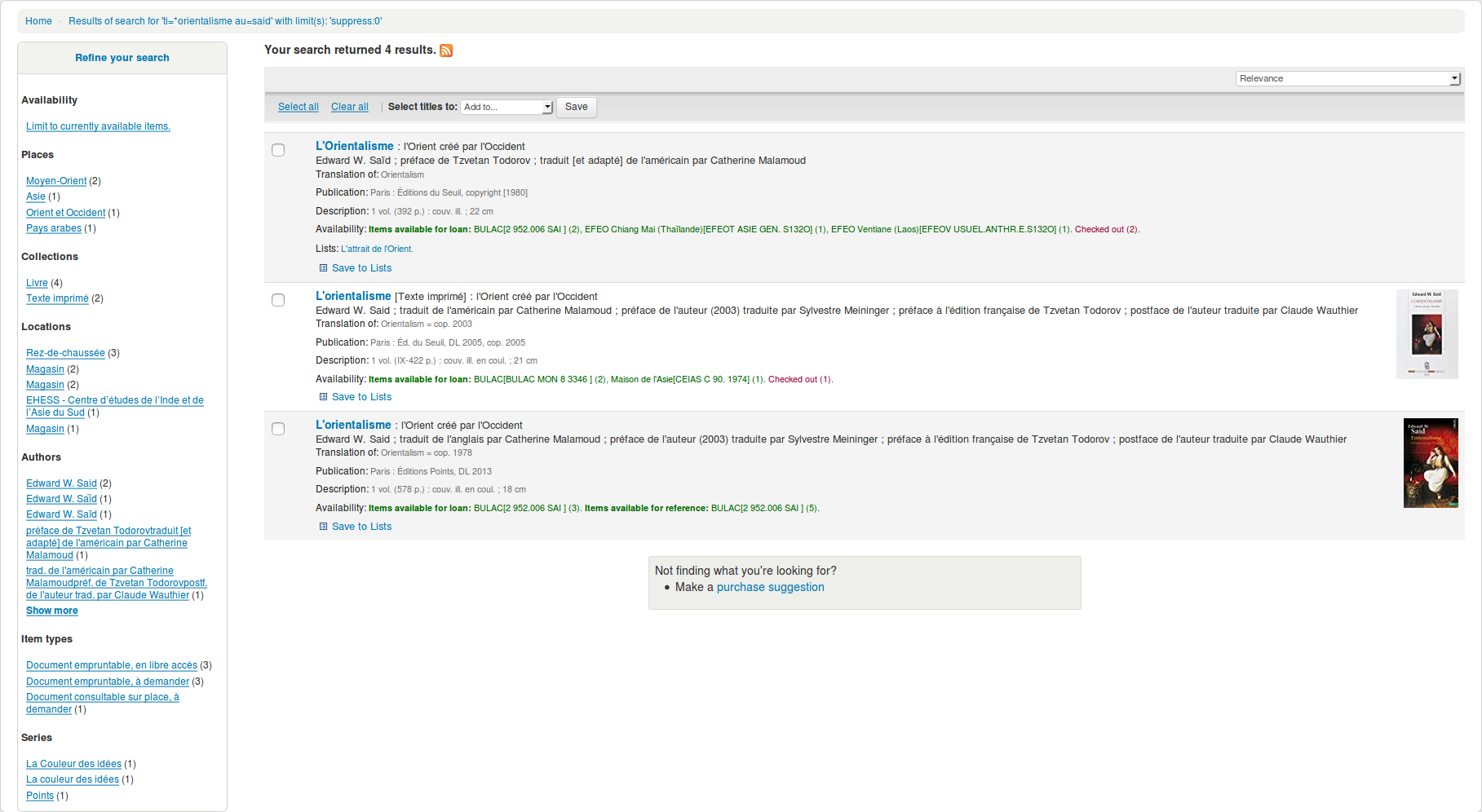Open the 'Add to...' dropdown
The width and height of the screenshot is (1482, 812).
(507, 108)
